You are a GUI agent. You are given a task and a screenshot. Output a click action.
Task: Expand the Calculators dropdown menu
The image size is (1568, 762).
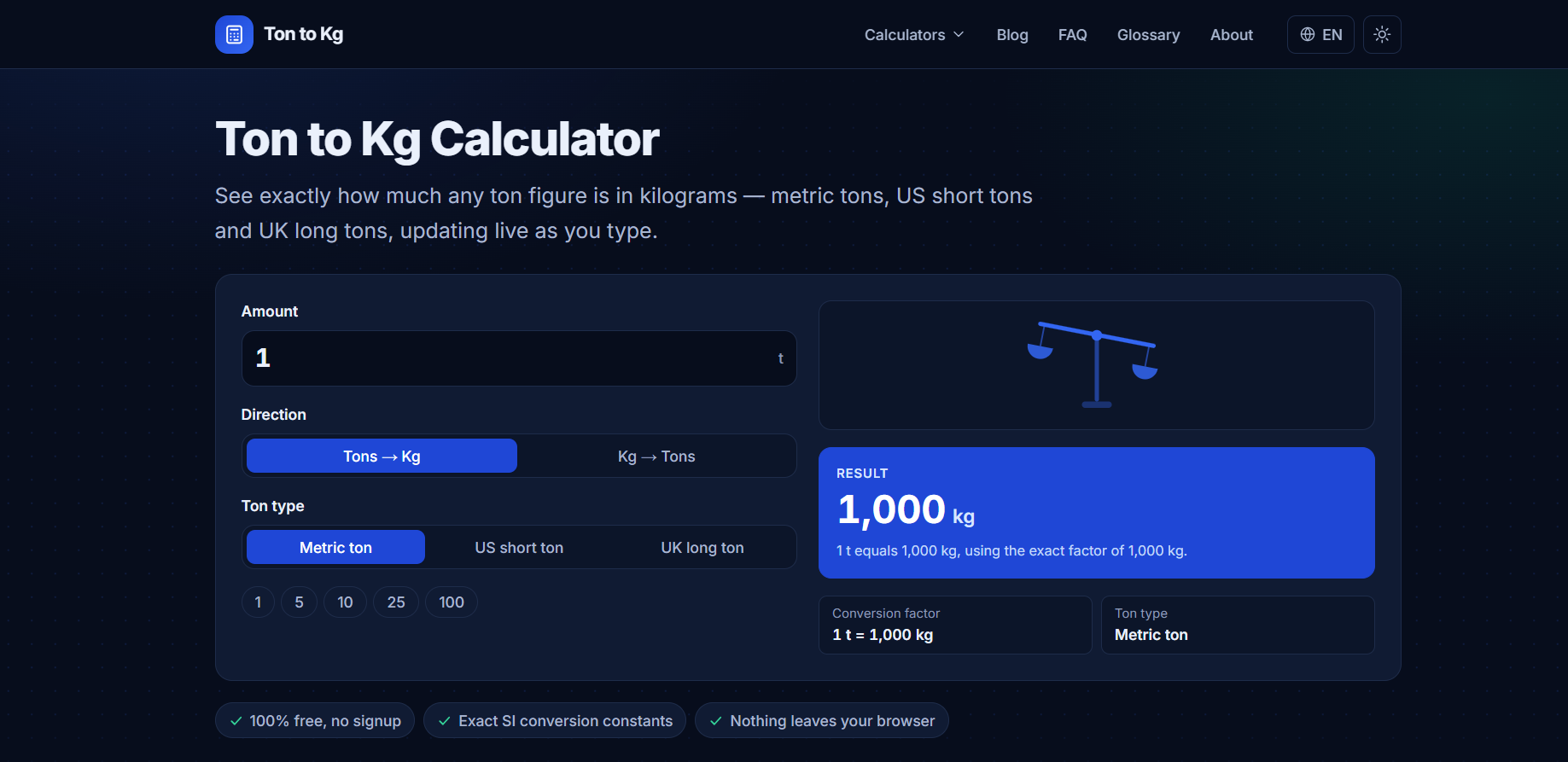(914, 35)
